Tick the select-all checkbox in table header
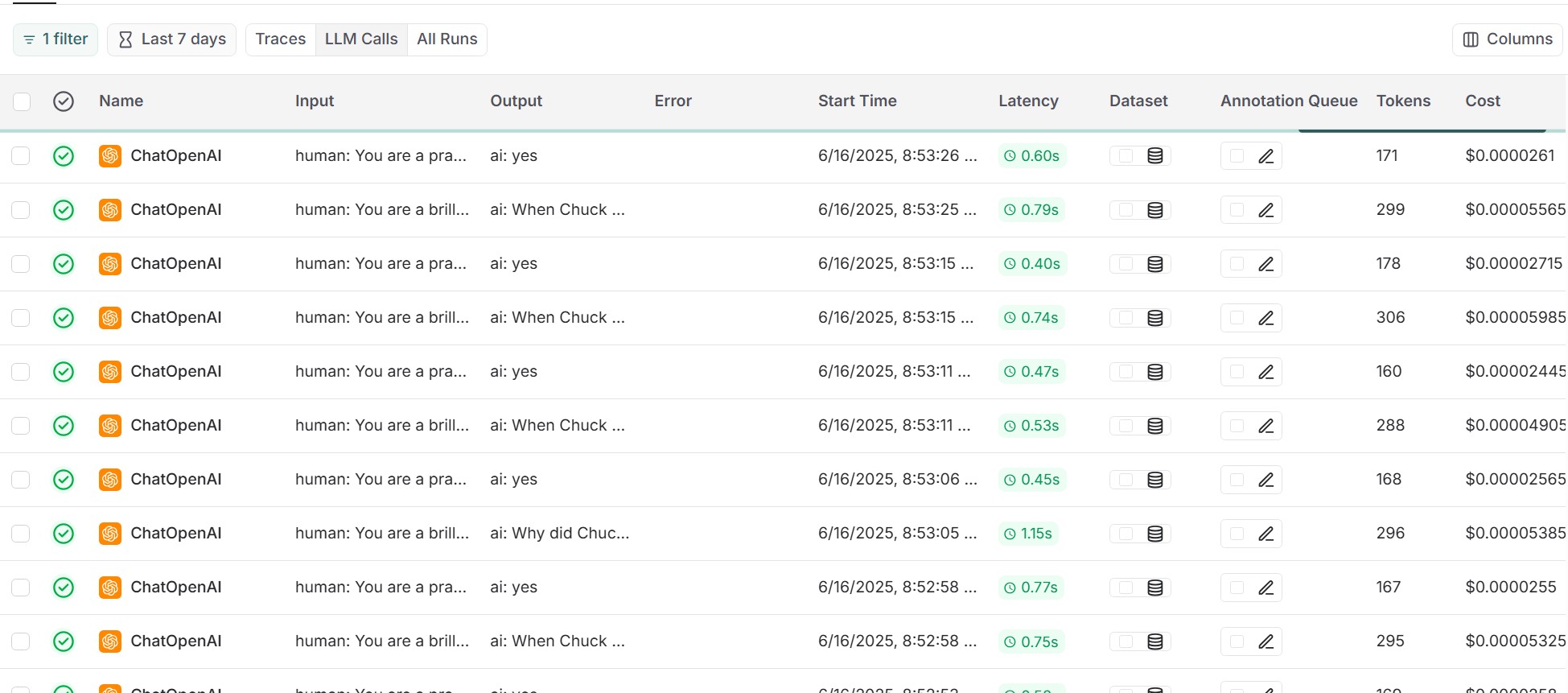1568x693 pixels. click(22, 101)
